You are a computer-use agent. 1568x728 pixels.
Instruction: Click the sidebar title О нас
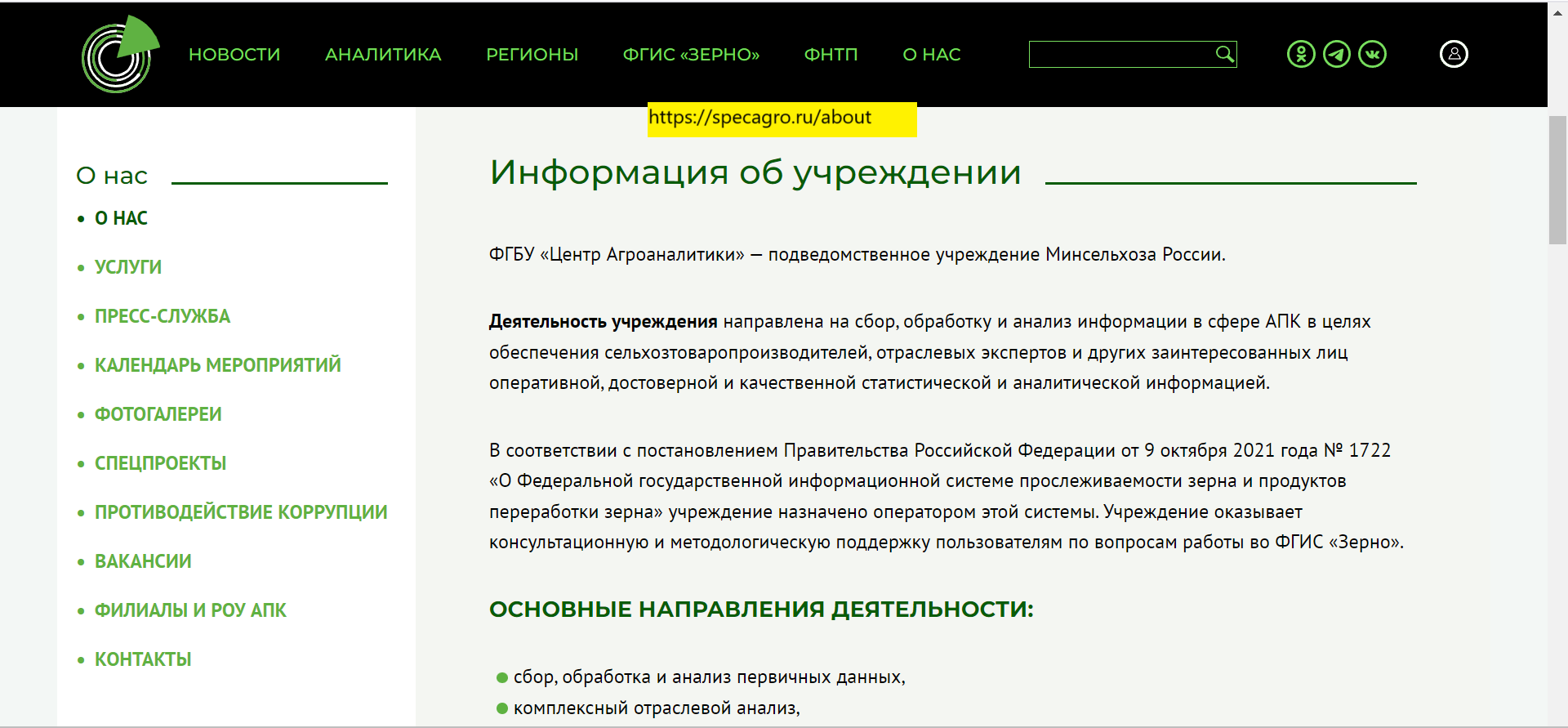(112, 176)
